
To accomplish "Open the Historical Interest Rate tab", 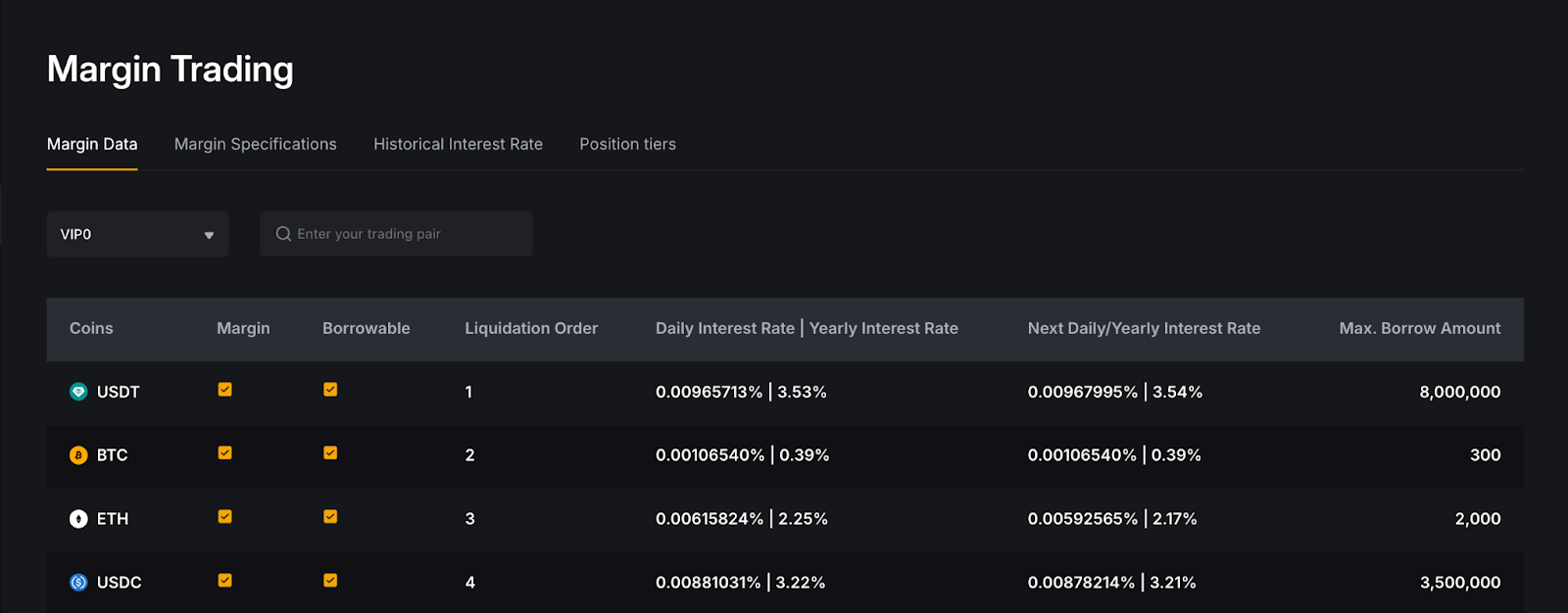I will click(x=458, y=144).
